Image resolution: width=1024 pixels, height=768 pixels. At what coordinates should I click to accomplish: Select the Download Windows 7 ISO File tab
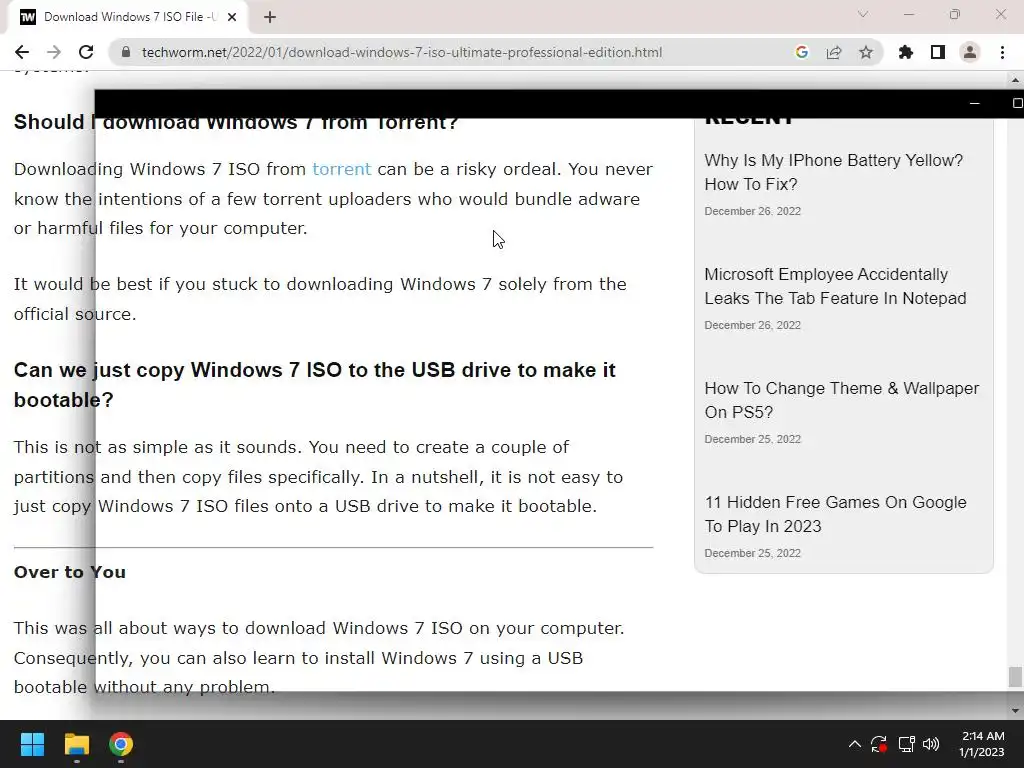128,17
